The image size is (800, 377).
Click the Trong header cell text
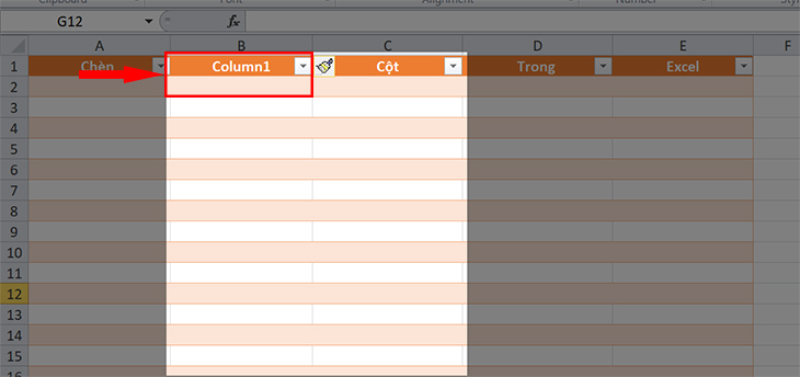pyautogui.click(x=536, y=67)
